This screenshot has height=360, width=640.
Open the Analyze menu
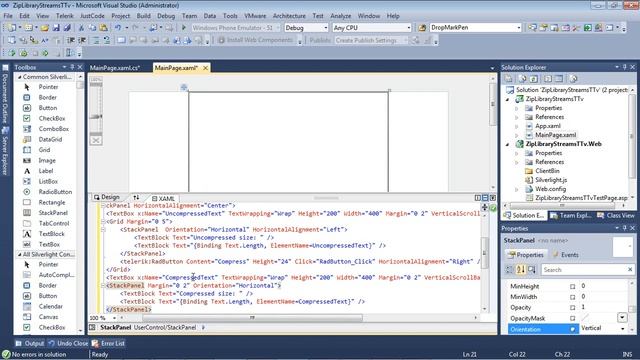click(x=340, y=16)
